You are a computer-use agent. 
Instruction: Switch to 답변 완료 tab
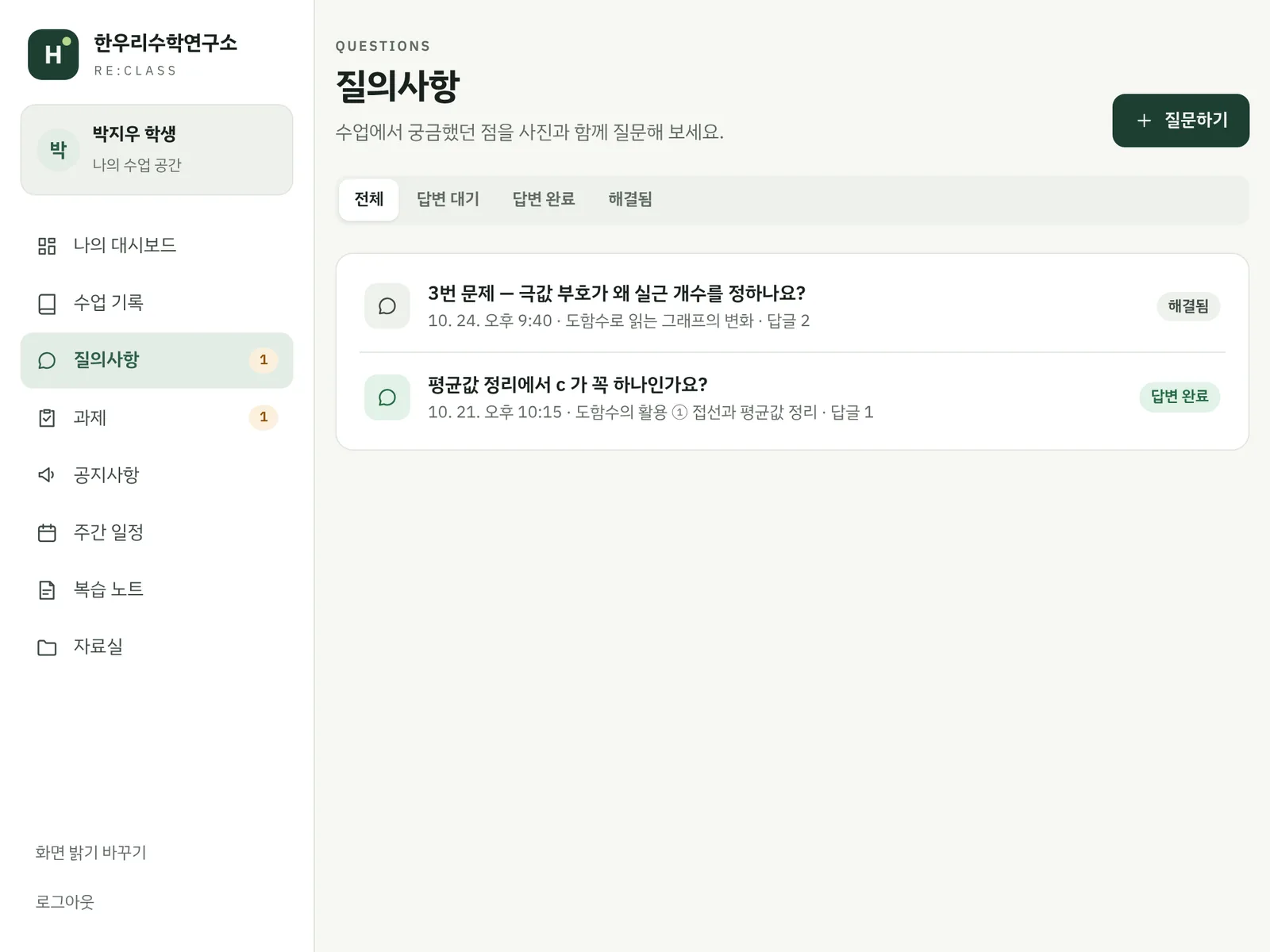[x=544, y=199]
